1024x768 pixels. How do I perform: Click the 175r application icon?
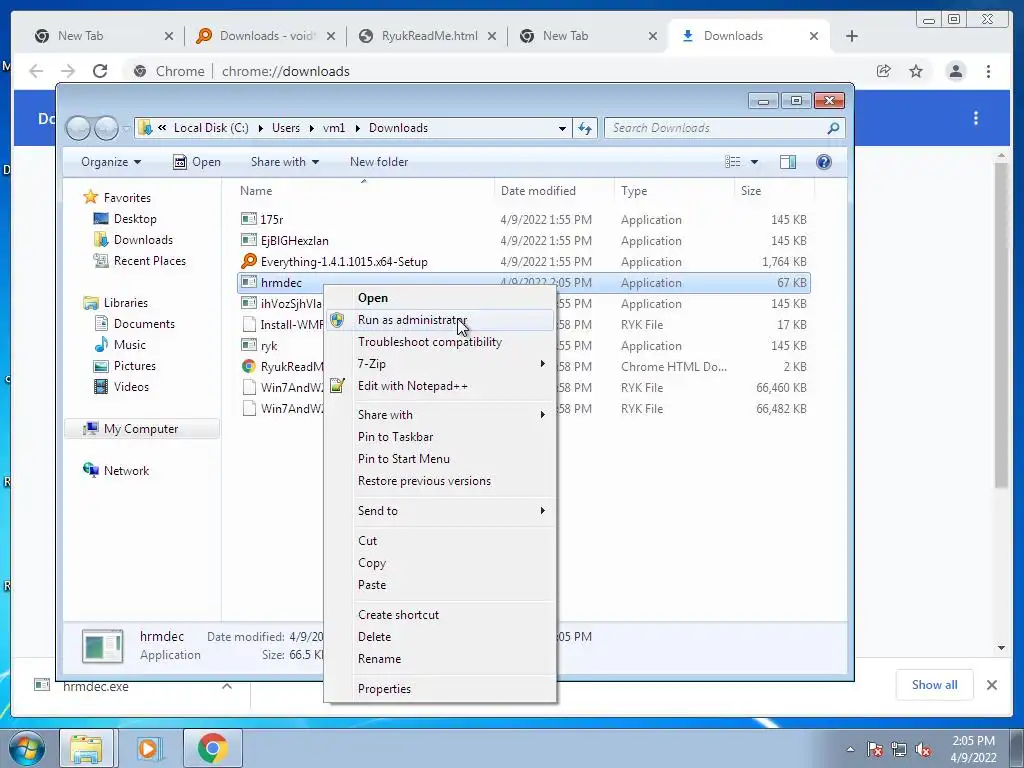coord(249,219)
